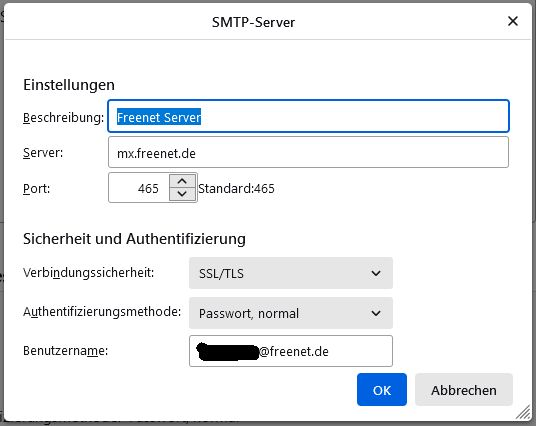Screen dimensions: 536x426
Task: Select the Port number field showing 465
Action: (x=139, y=188)
